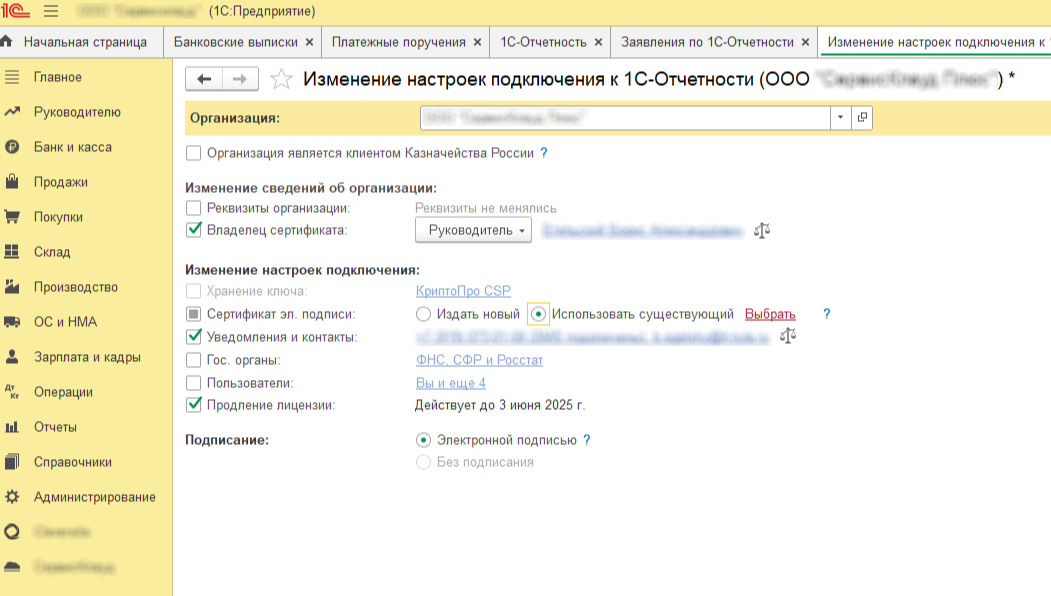The image size is (1051, 596).
Task: Click the red Выбрать link
Action: coord(770,314)
